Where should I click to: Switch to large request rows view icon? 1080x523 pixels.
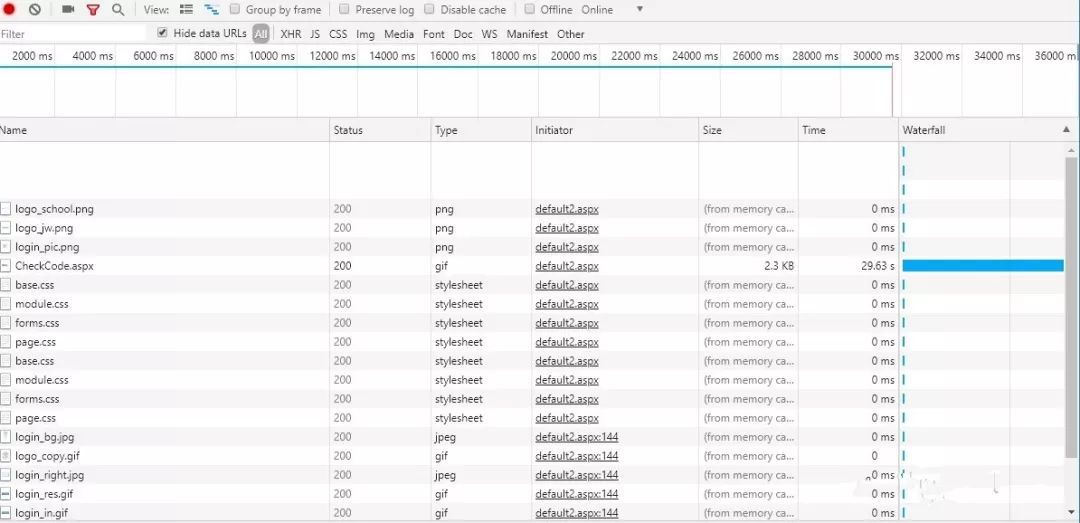pyautogui.click(x=186, y=9)
